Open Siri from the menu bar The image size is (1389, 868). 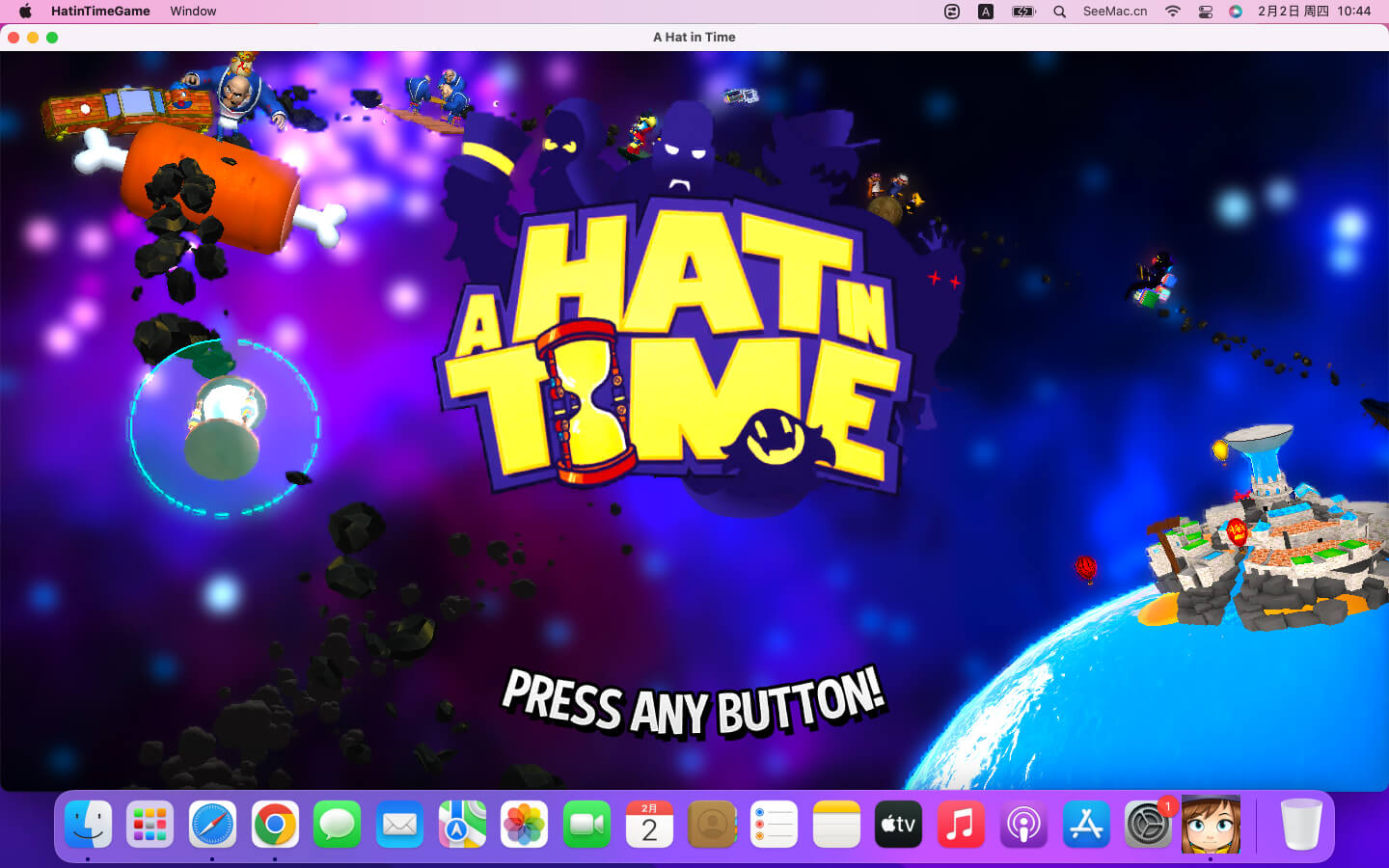click(1235, 12)
